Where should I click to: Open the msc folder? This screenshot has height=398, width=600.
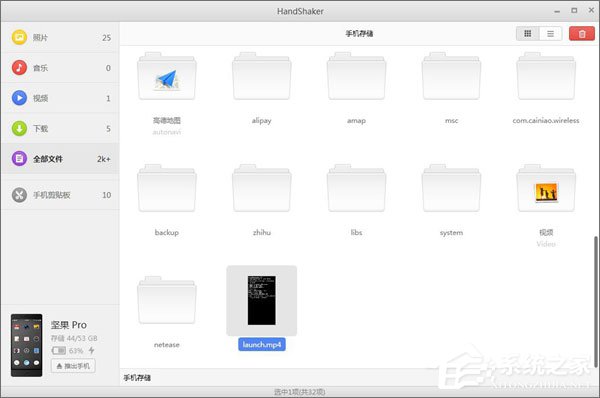point(451,76)
